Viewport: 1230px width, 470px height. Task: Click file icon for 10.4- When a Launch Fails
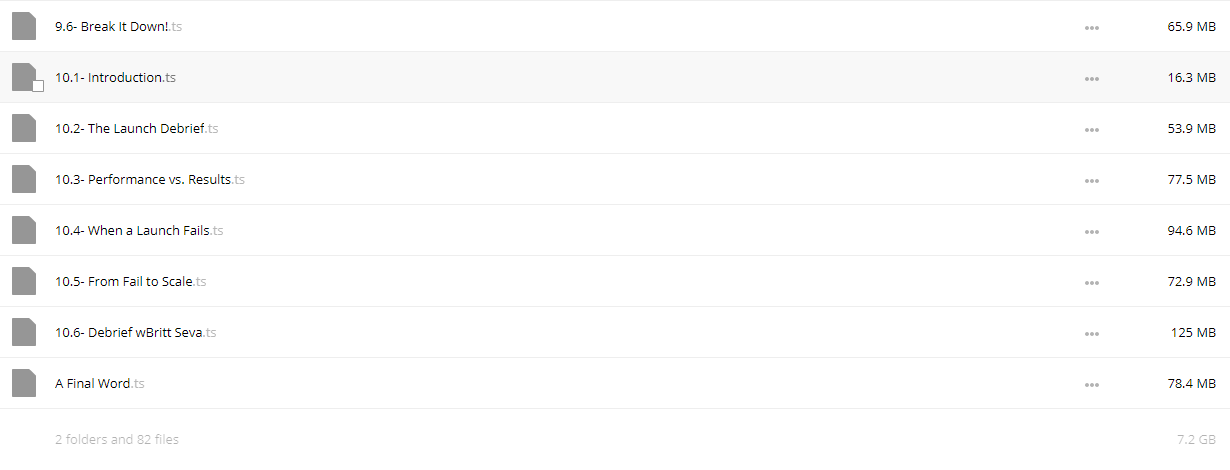24,230
